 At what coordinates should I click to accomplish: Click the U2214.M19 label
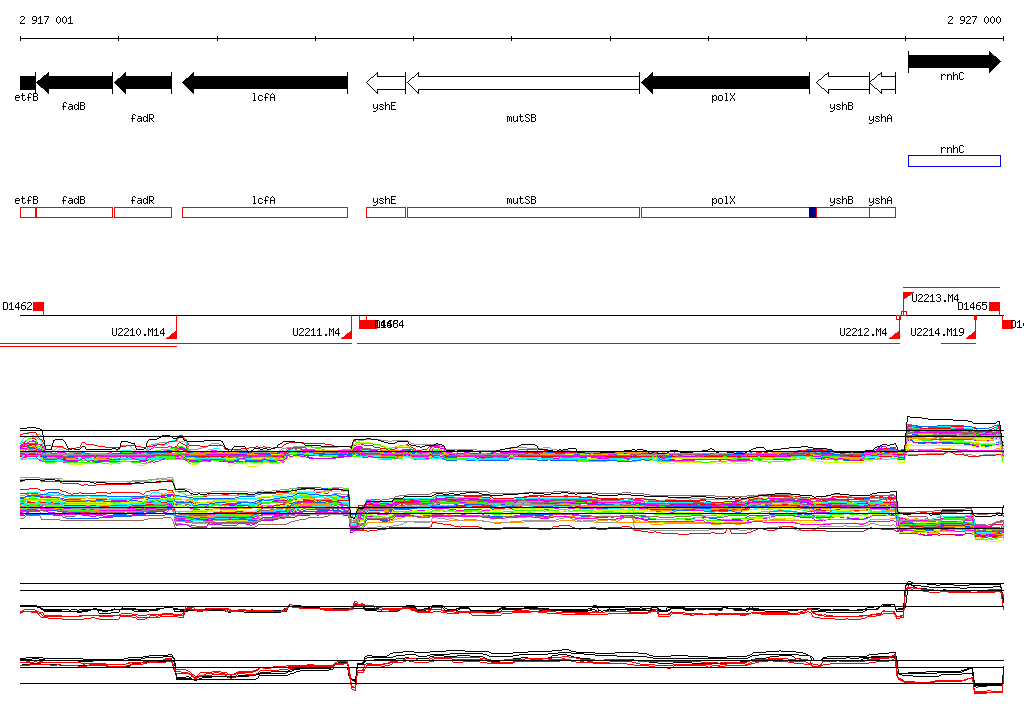[x=937, y=332]
